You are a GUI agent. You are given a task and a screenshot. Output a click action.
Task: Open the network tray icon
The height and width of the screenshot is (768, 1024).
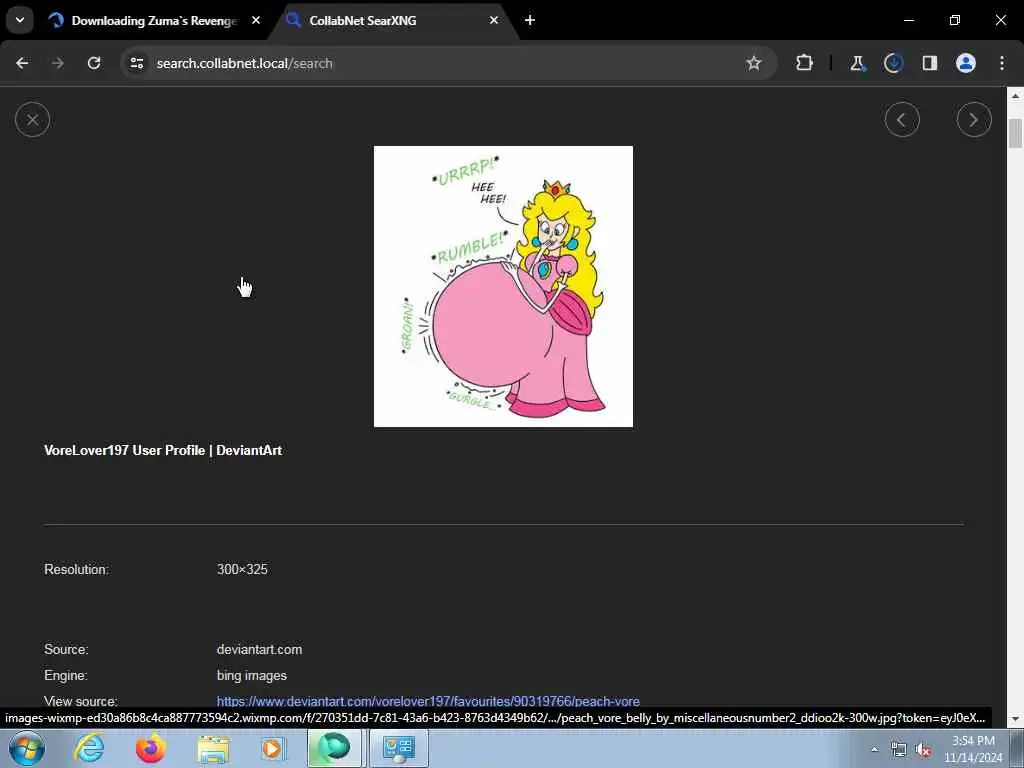click(x=899, y=750)
